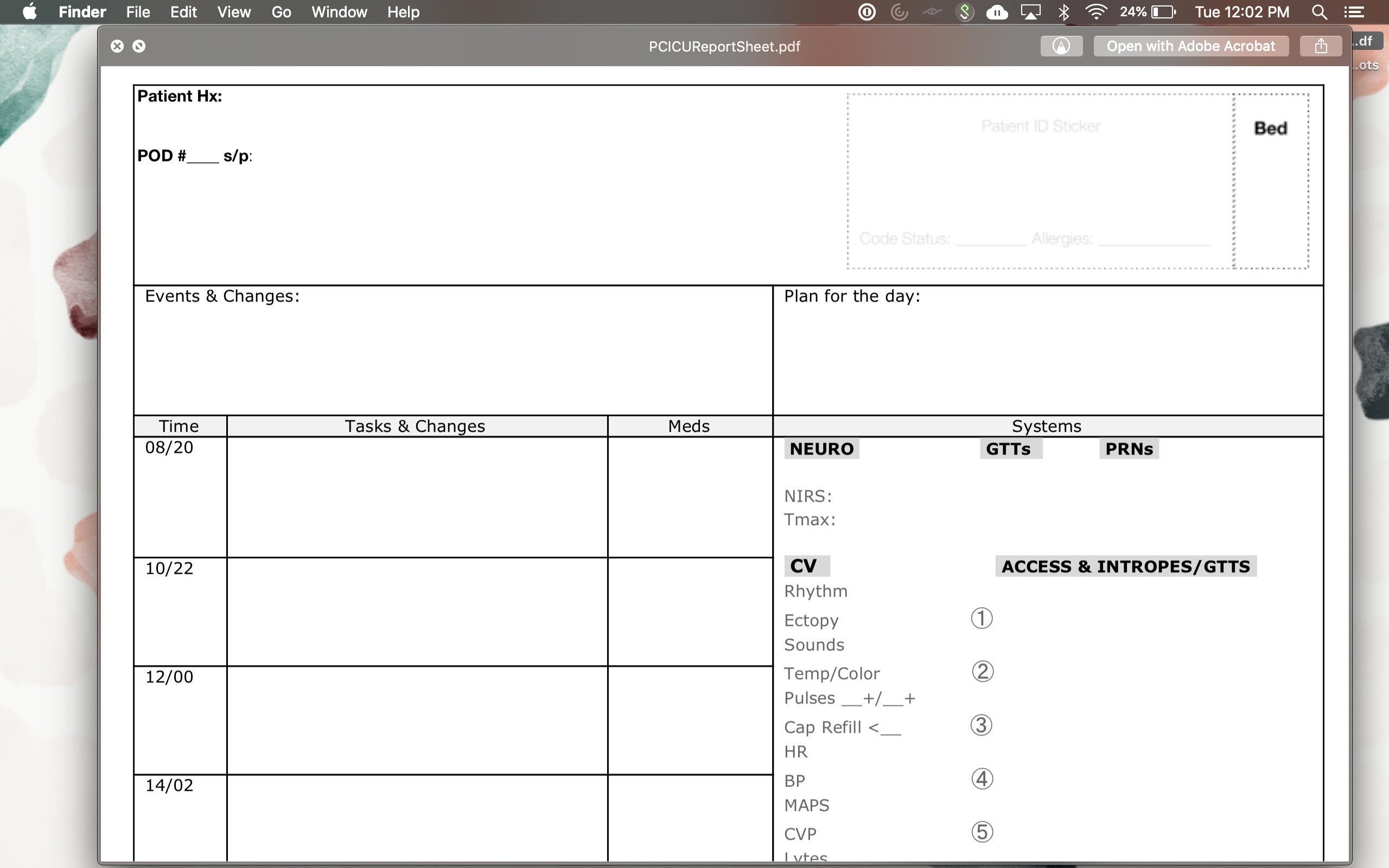Viewport: 1389px width, 868px height.
Task: Click the NEURO section label
Action: pos(822,449)
